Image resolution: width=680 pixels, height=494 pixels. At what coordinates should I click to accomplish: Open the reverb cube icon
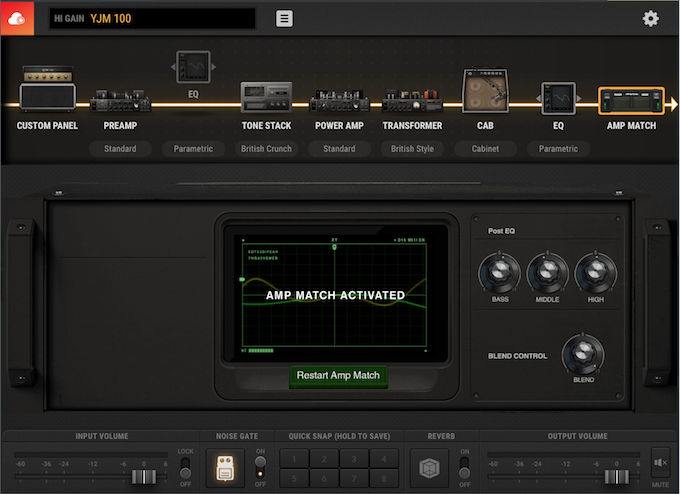coord(429,468)
